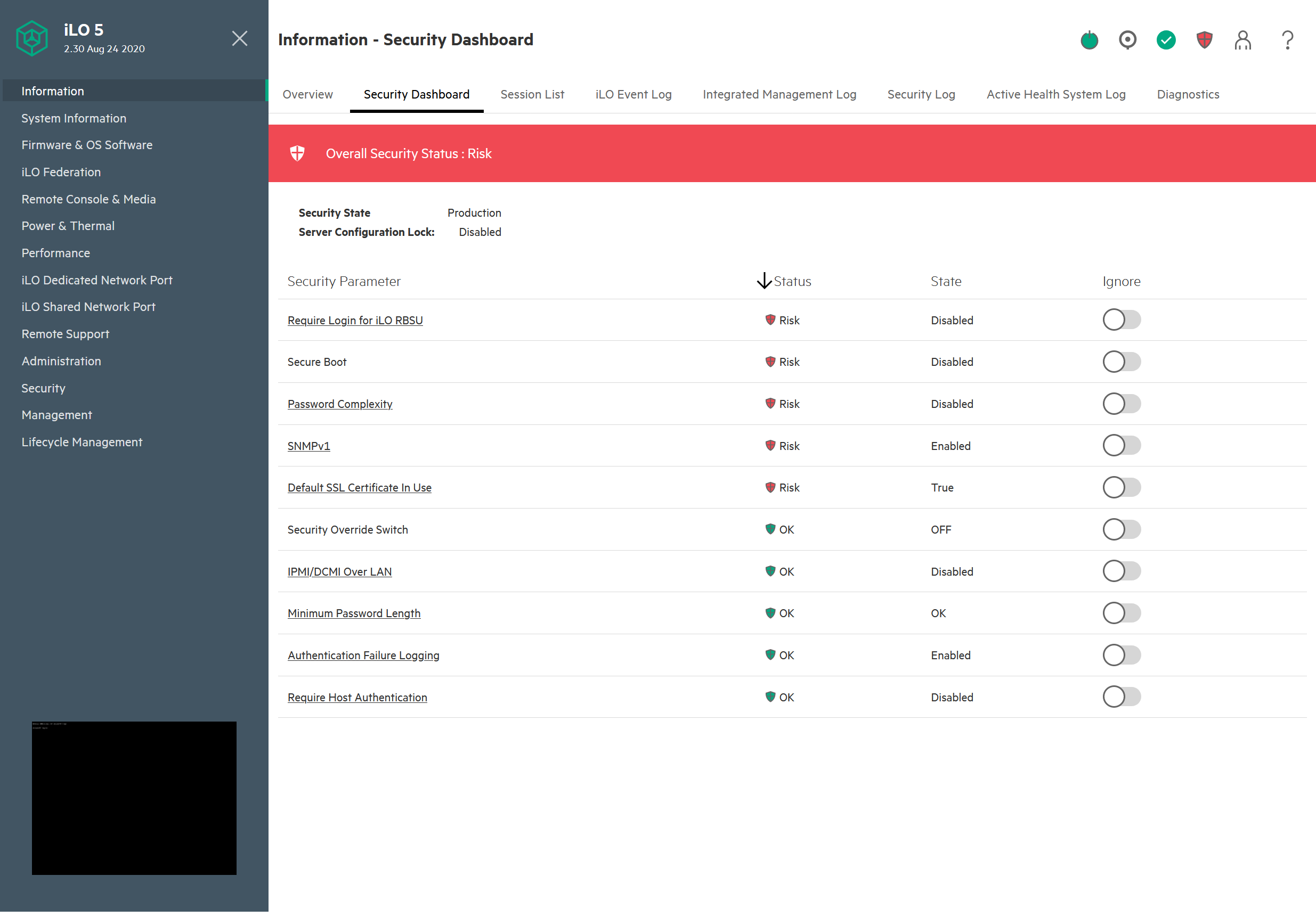
Task: Click the UID indicator target icon
Action: point(1127,40)
